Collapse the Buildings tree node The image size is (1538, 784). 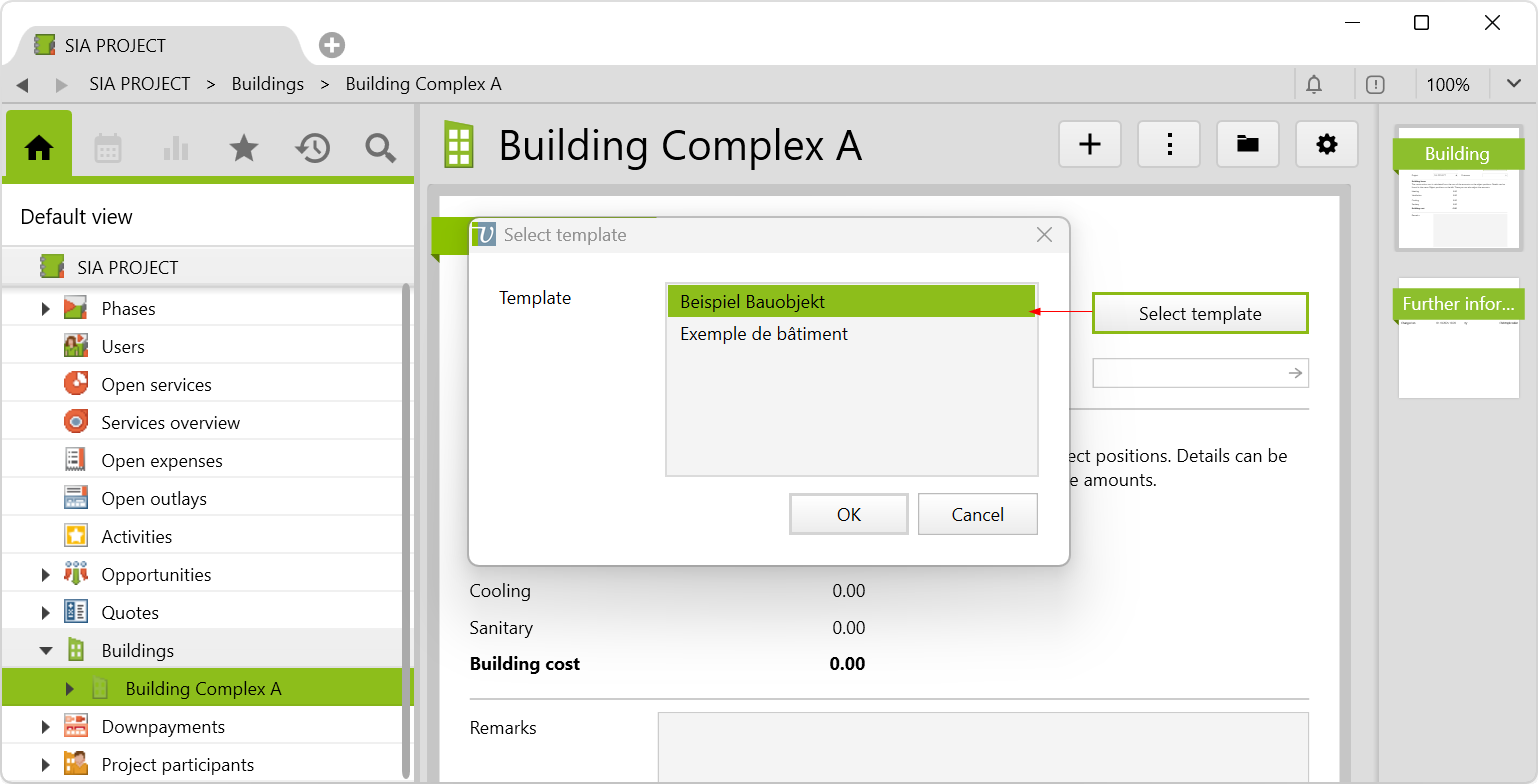coord(45,651)
